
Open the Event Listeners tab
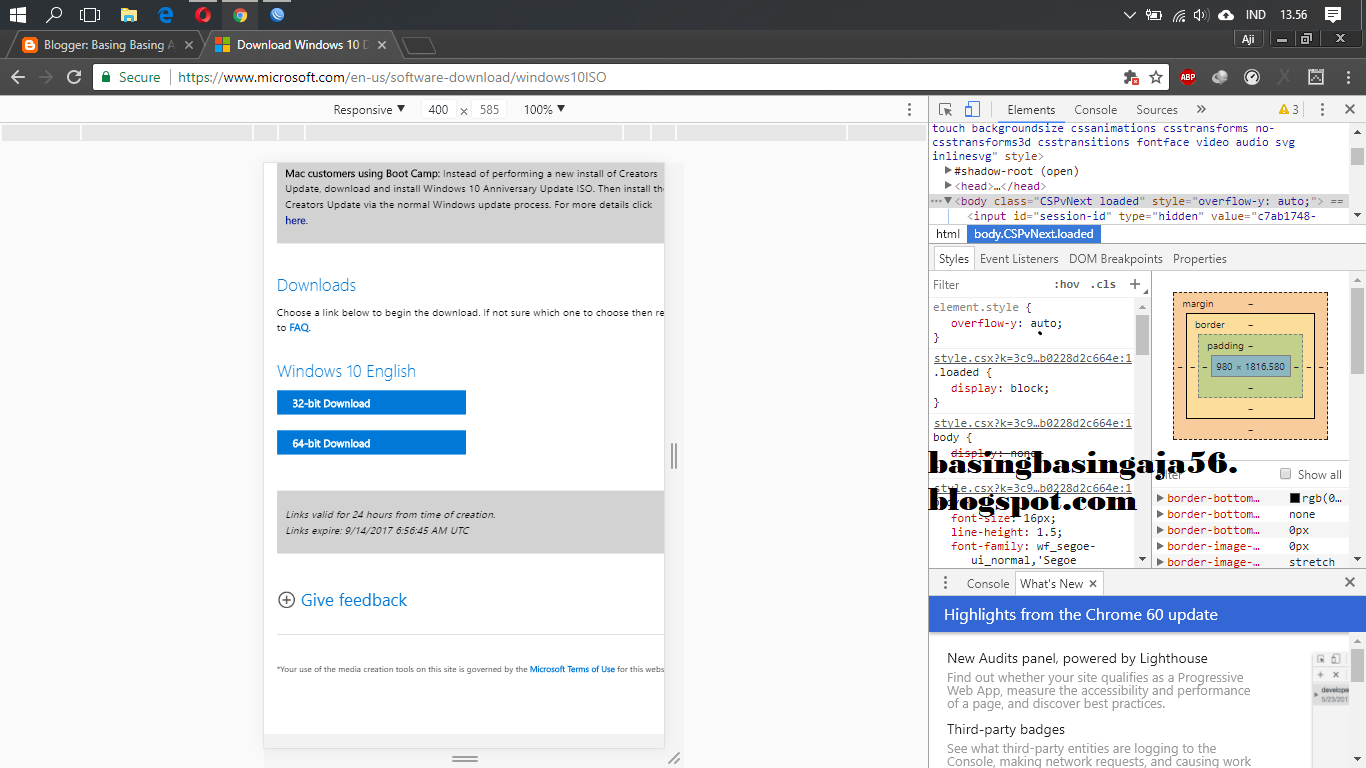tap(1019, 259)
